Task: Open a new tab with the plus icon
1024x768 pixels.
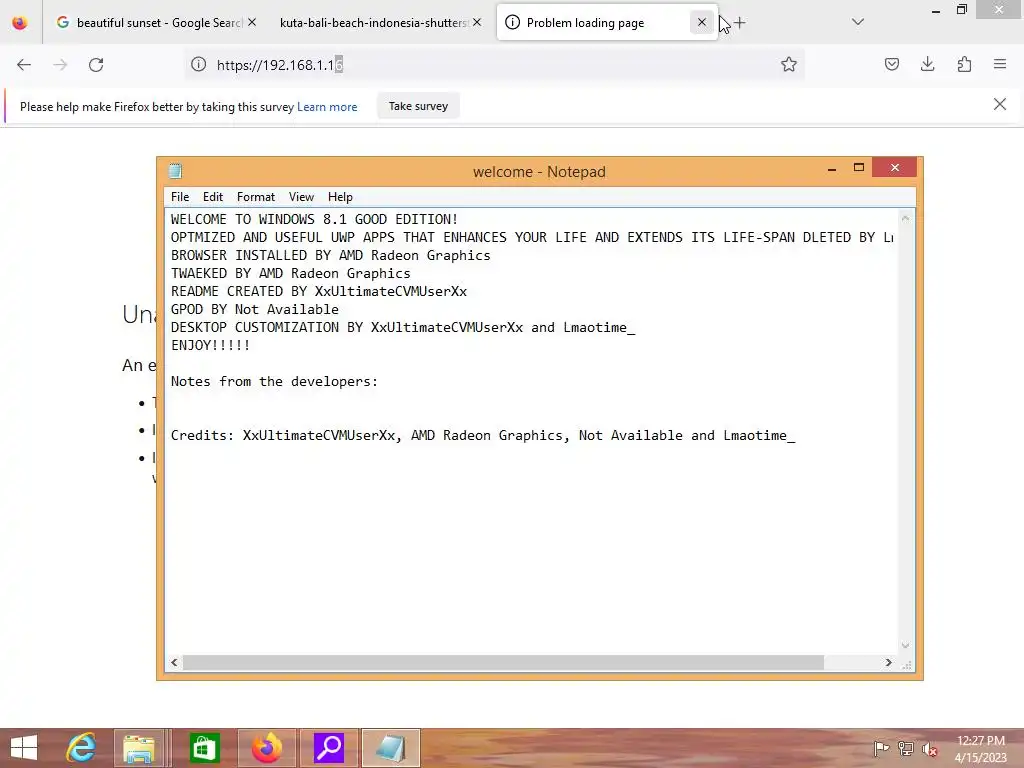Action: coord(739,23)
